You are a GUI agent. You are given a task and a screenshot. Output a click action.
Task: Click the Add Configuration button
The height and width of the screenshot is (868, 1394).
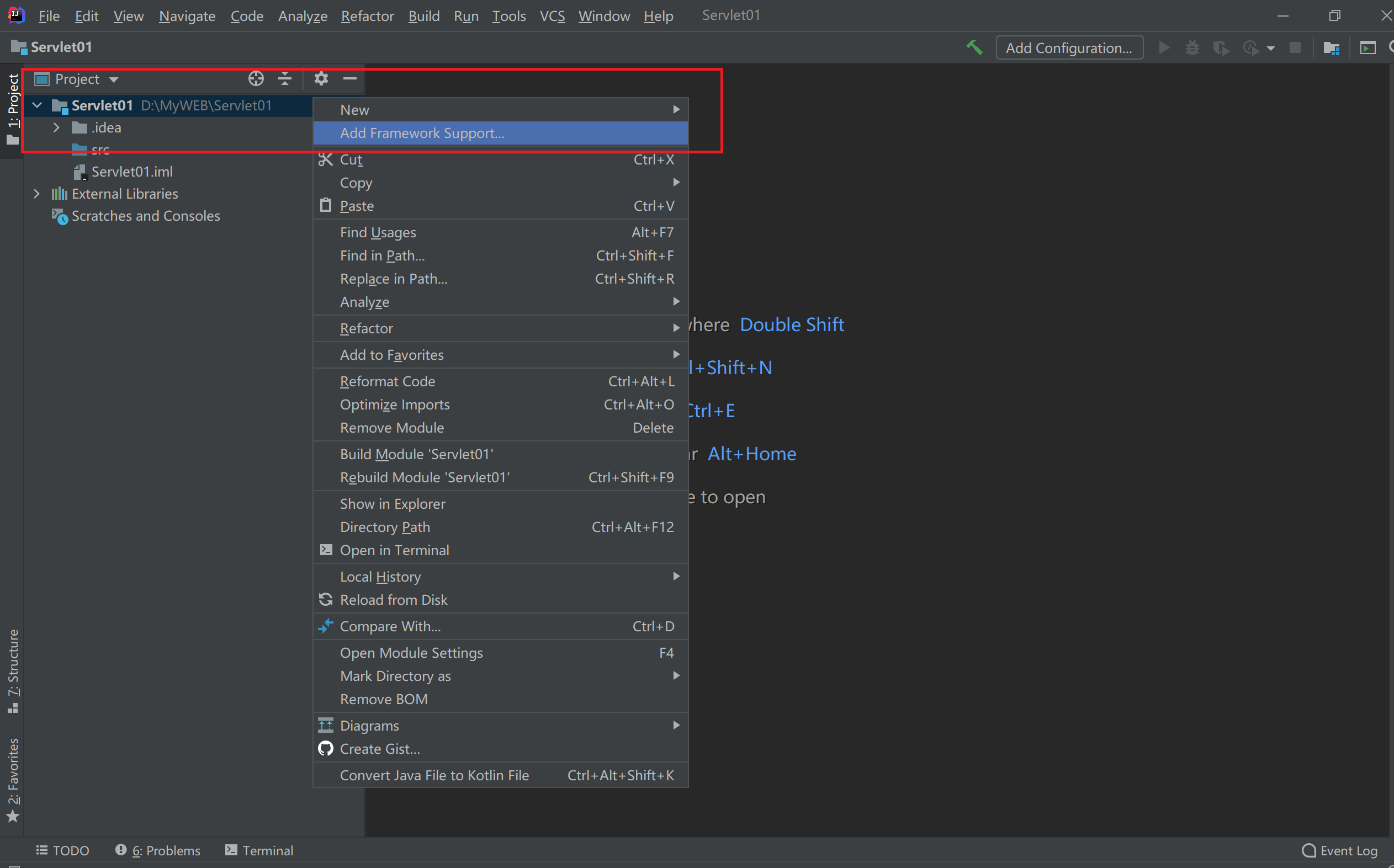(1069, 47)
